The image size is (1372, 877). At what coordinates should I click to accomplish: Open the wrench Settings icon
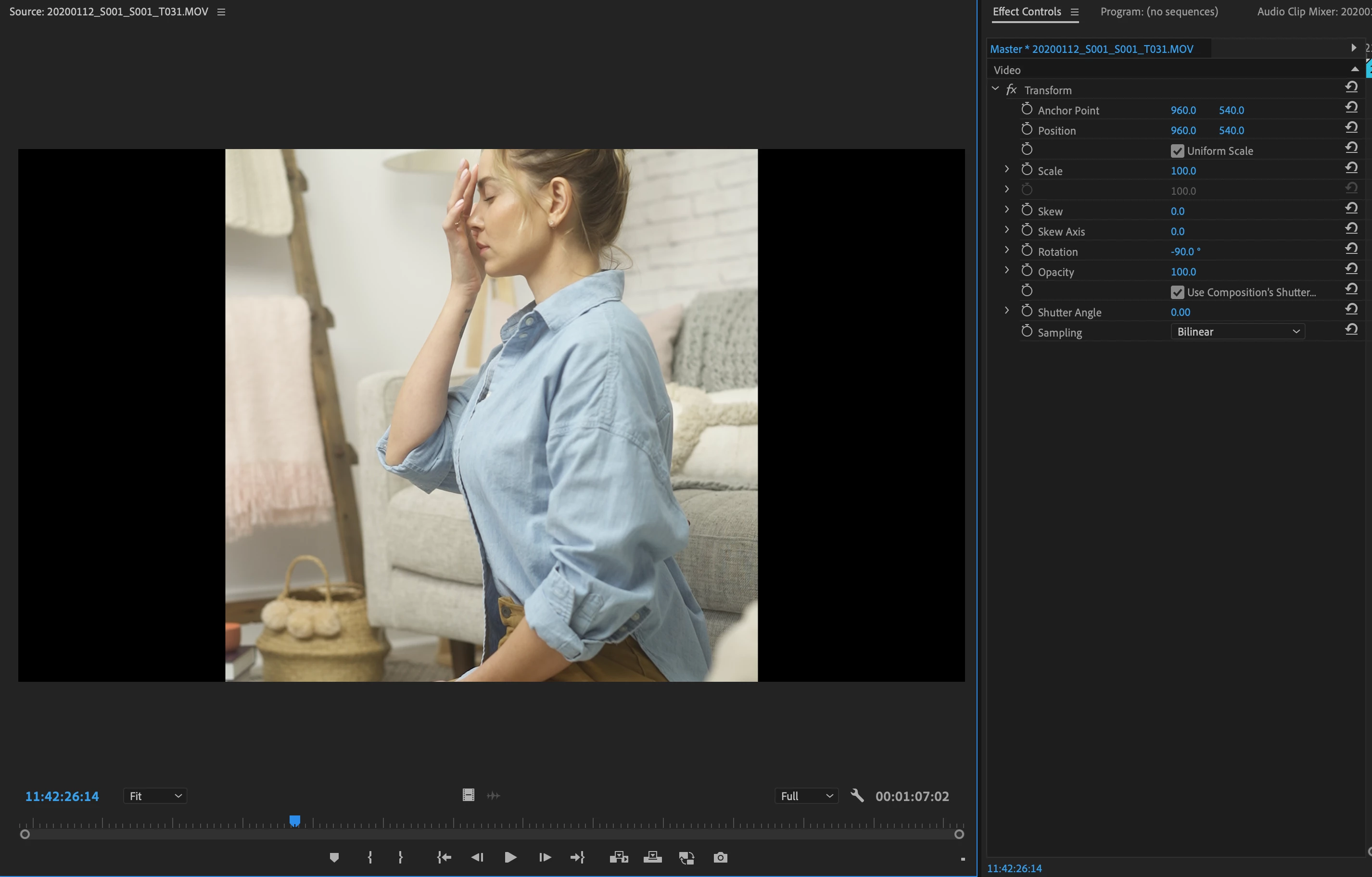click(857, 795)
